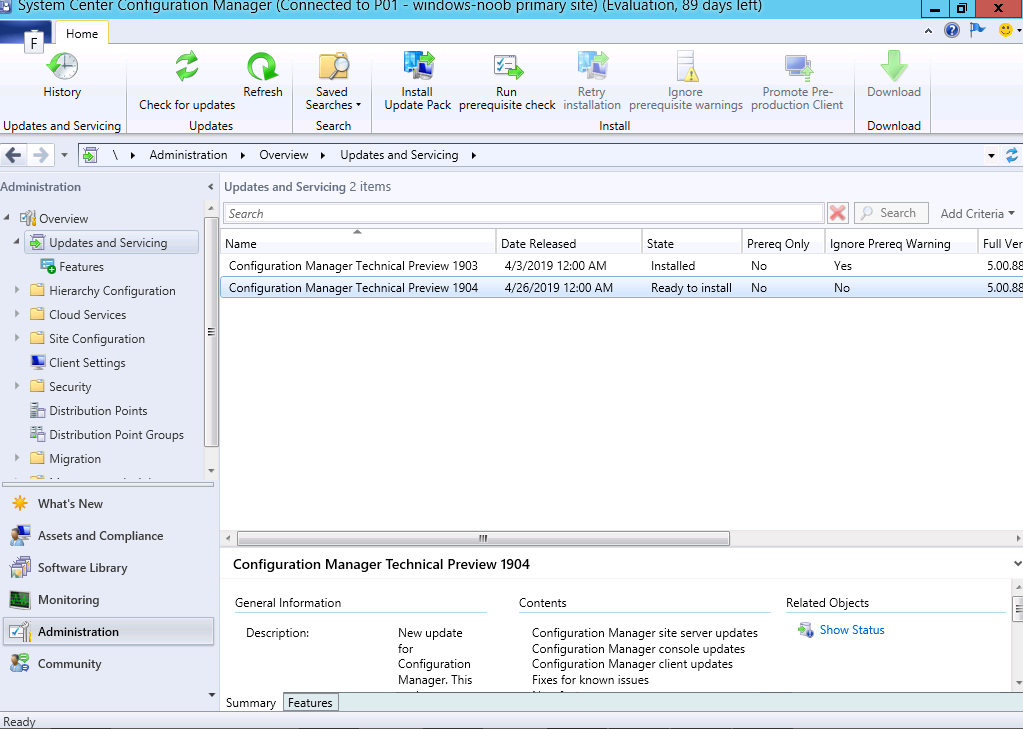The width and height of the screenshot is (1023, 729).
Task: Open the address bar dropdown arrow
Action: pyautogui.click(x=991, y=155)
